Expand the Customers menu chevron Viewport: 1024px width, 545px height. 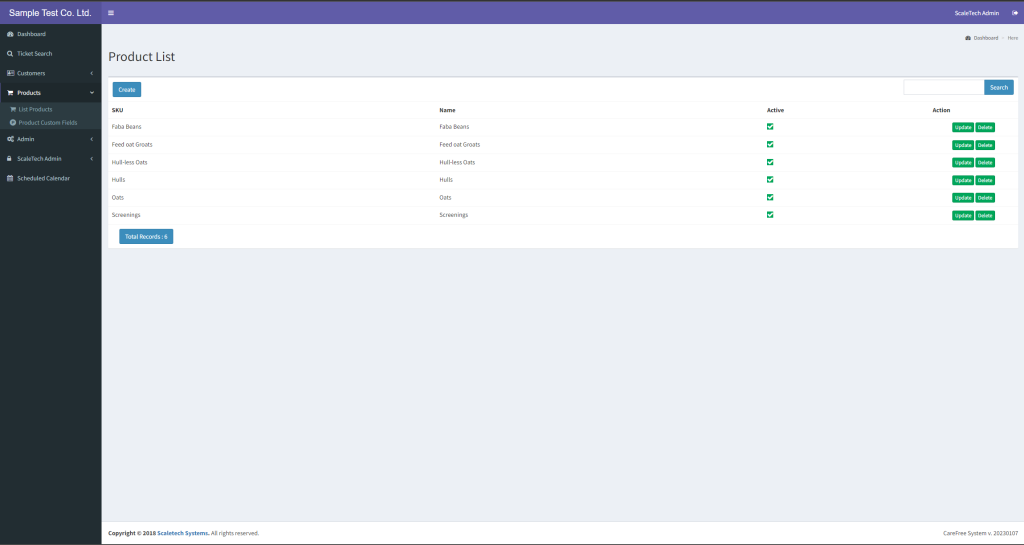pos(92,73)
